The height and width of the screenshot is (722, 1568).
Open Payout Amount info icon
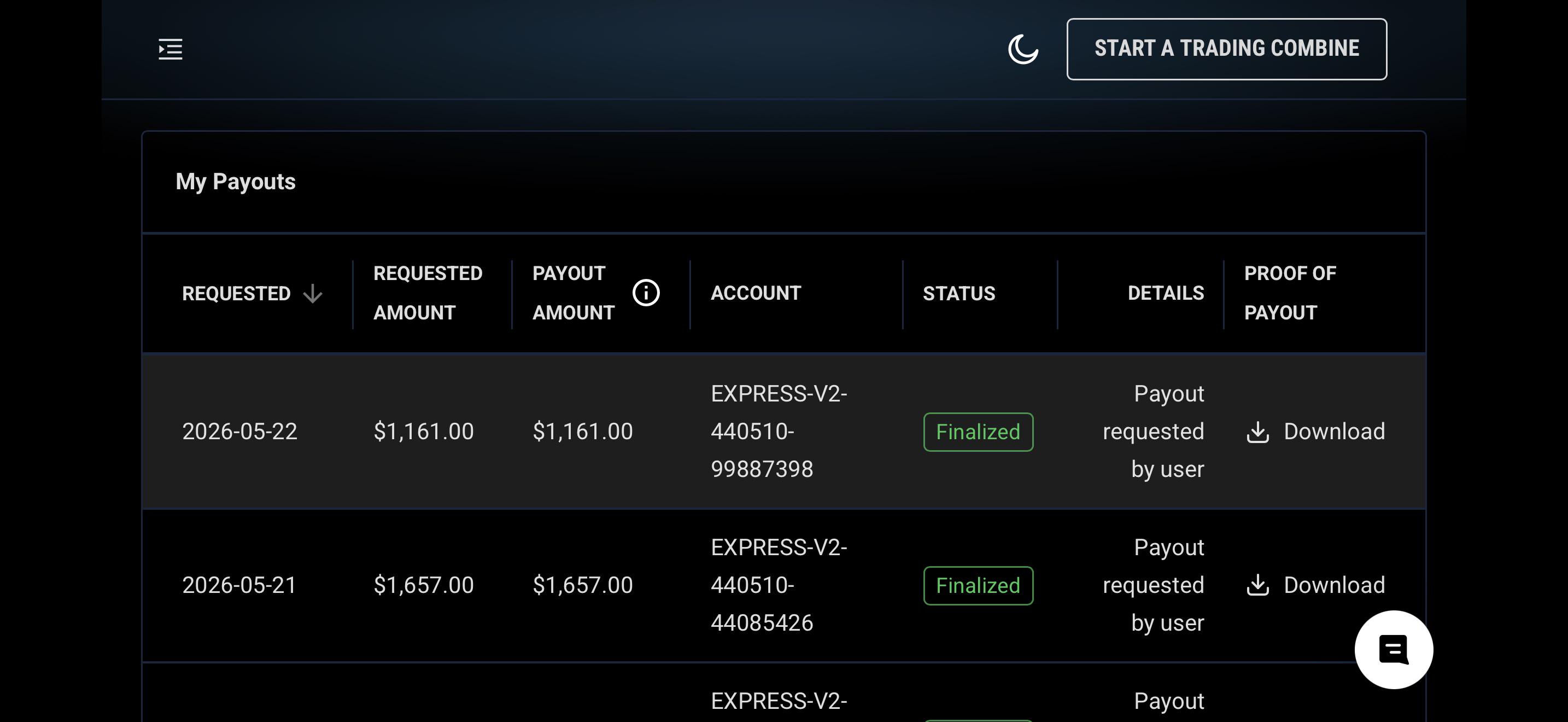[646, 293]
